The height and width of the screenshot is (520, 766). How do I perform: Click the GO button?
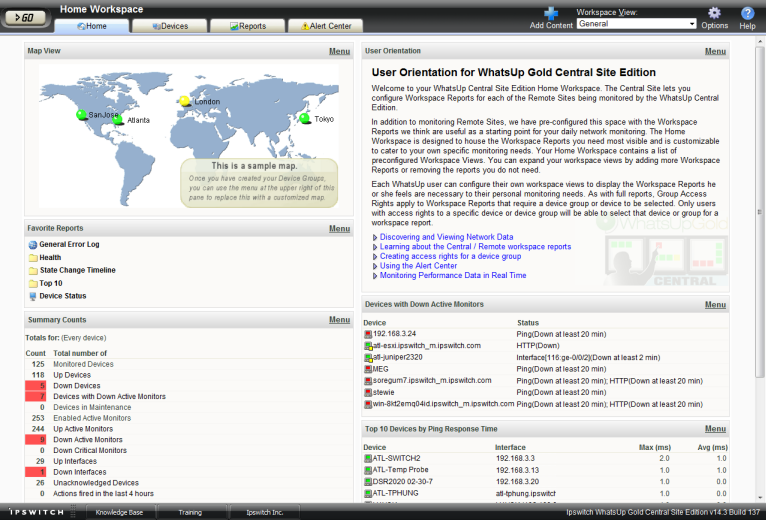[x=26, y=18]
